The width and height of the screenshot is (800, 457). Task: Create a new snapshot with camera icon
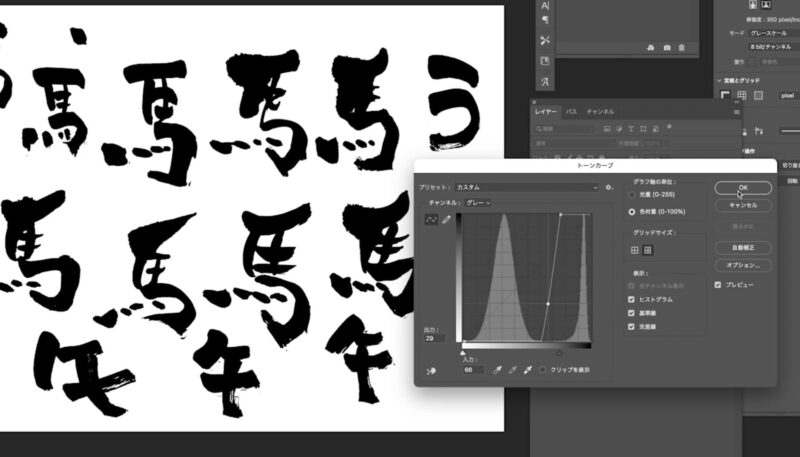pos(667,47)
